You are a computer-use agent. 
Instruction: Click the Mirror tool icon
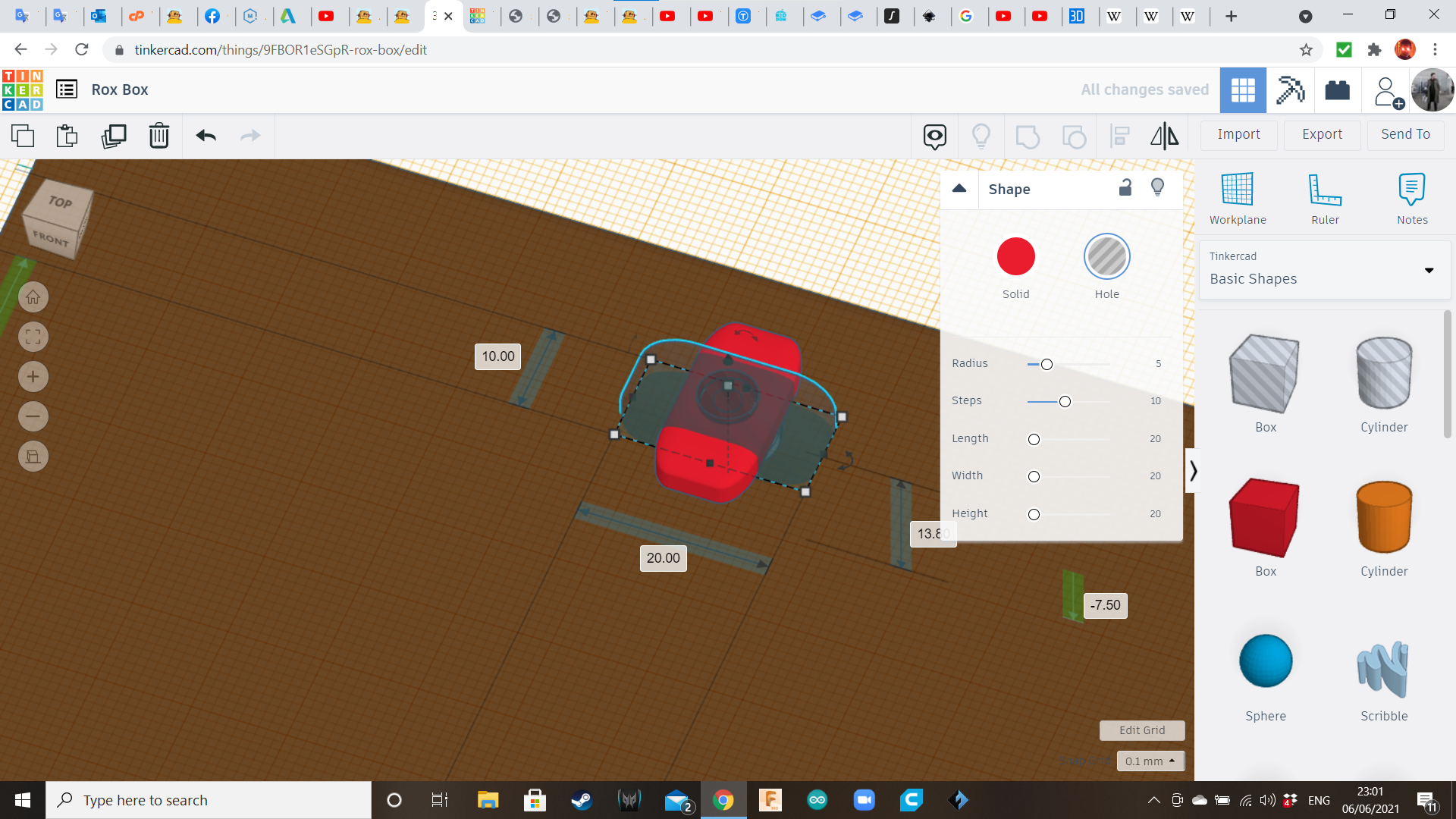click(x=1164, y=136)
